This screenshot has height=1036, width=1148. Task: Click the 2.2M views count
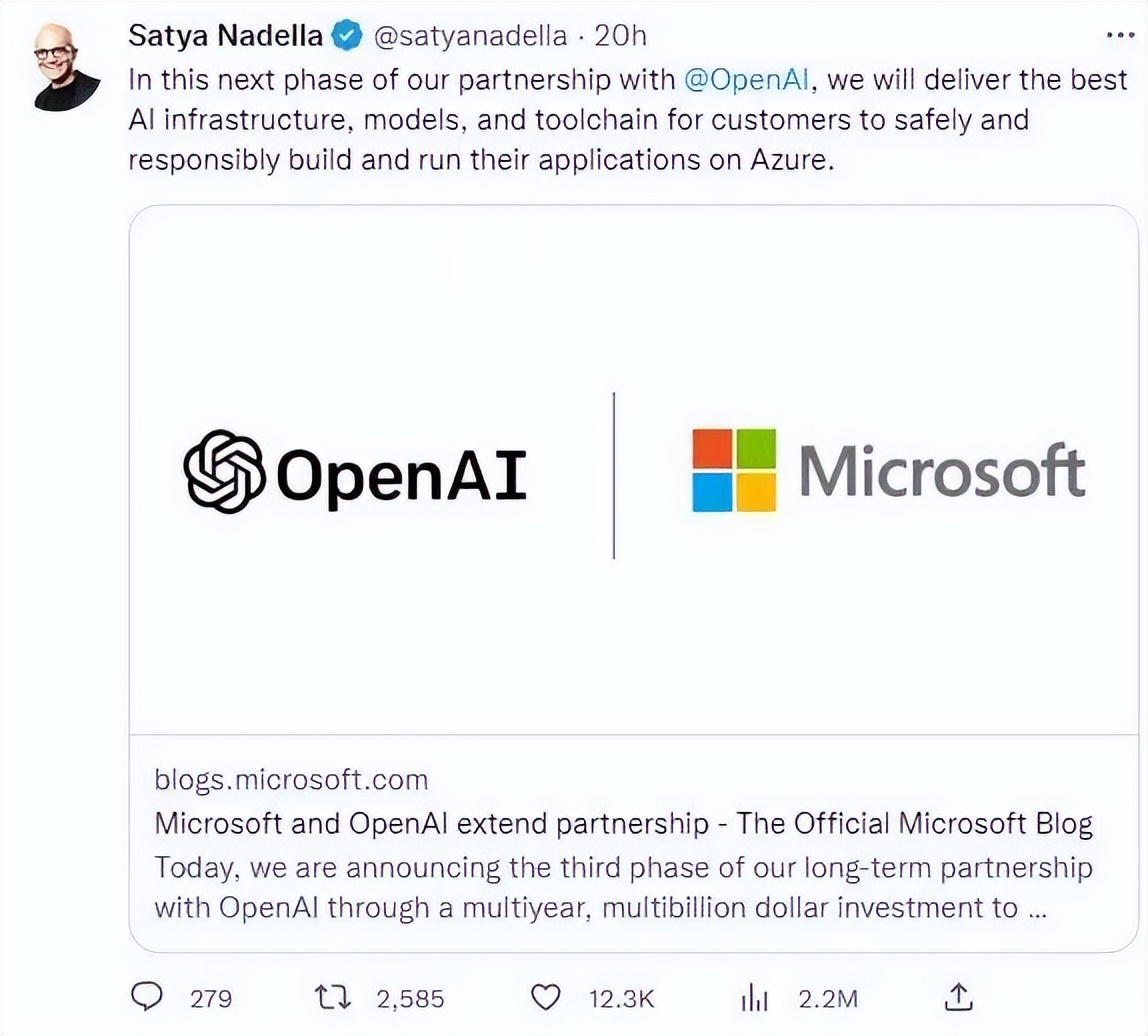click(x=828, y=997)
